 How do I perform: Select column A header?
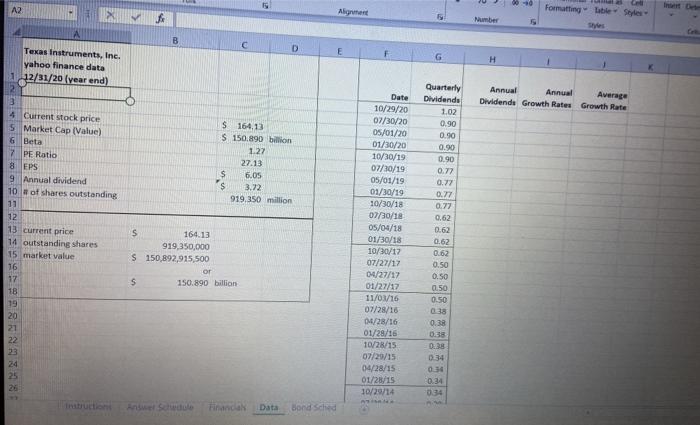[76, 34]
